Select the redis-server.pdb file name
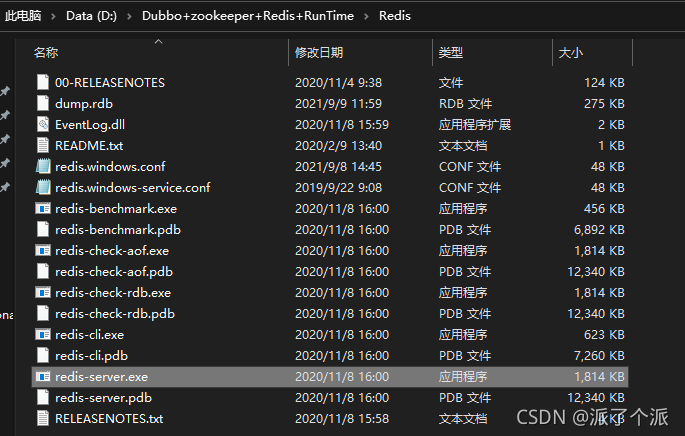Screen dimensions: 685x436 click(x=104, y=397)
